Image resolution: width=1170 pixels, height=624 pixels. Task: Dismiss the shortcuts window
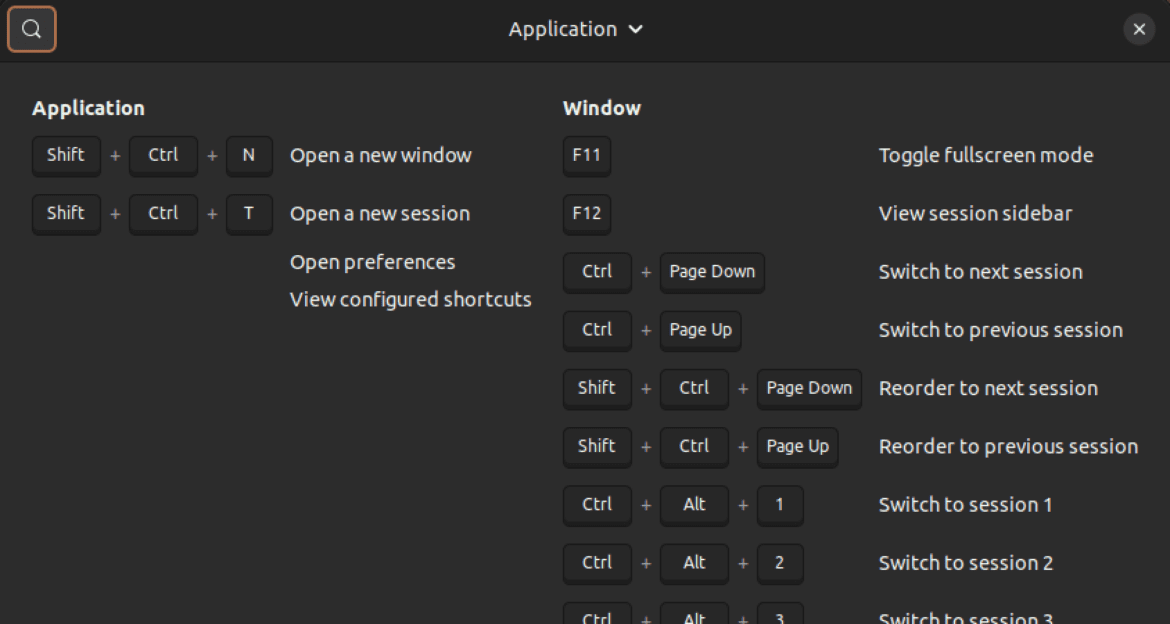coord(1139,29)
